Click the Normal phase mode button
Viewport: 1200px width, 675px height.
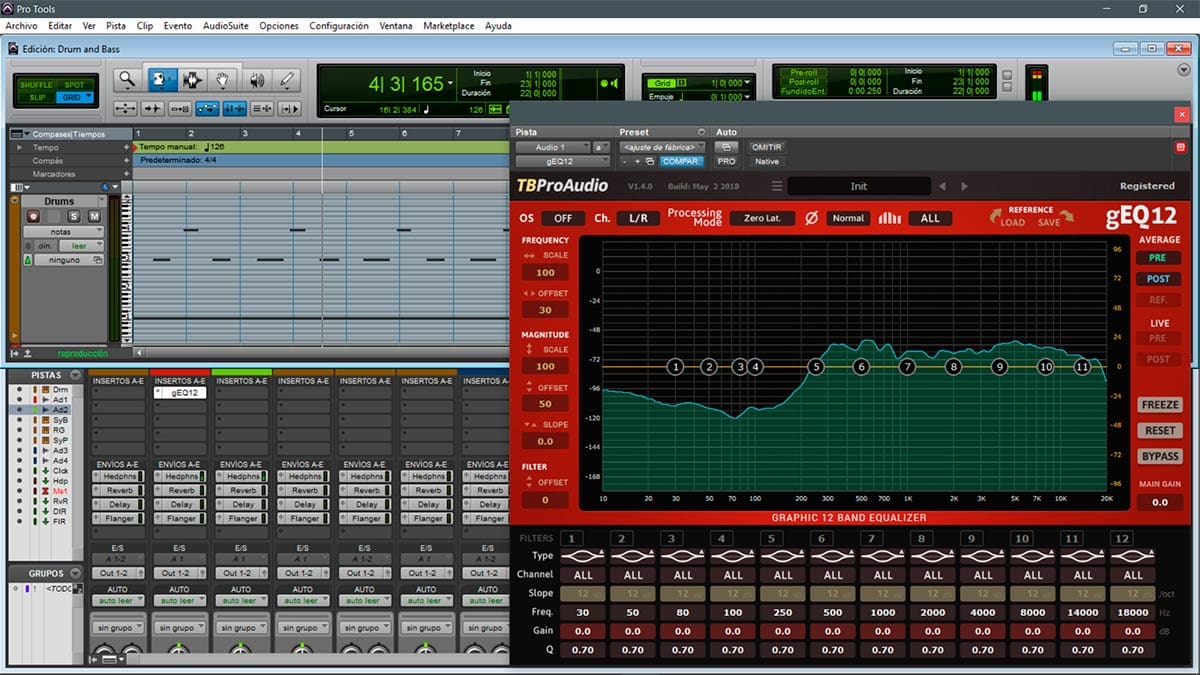coord(848,218)
